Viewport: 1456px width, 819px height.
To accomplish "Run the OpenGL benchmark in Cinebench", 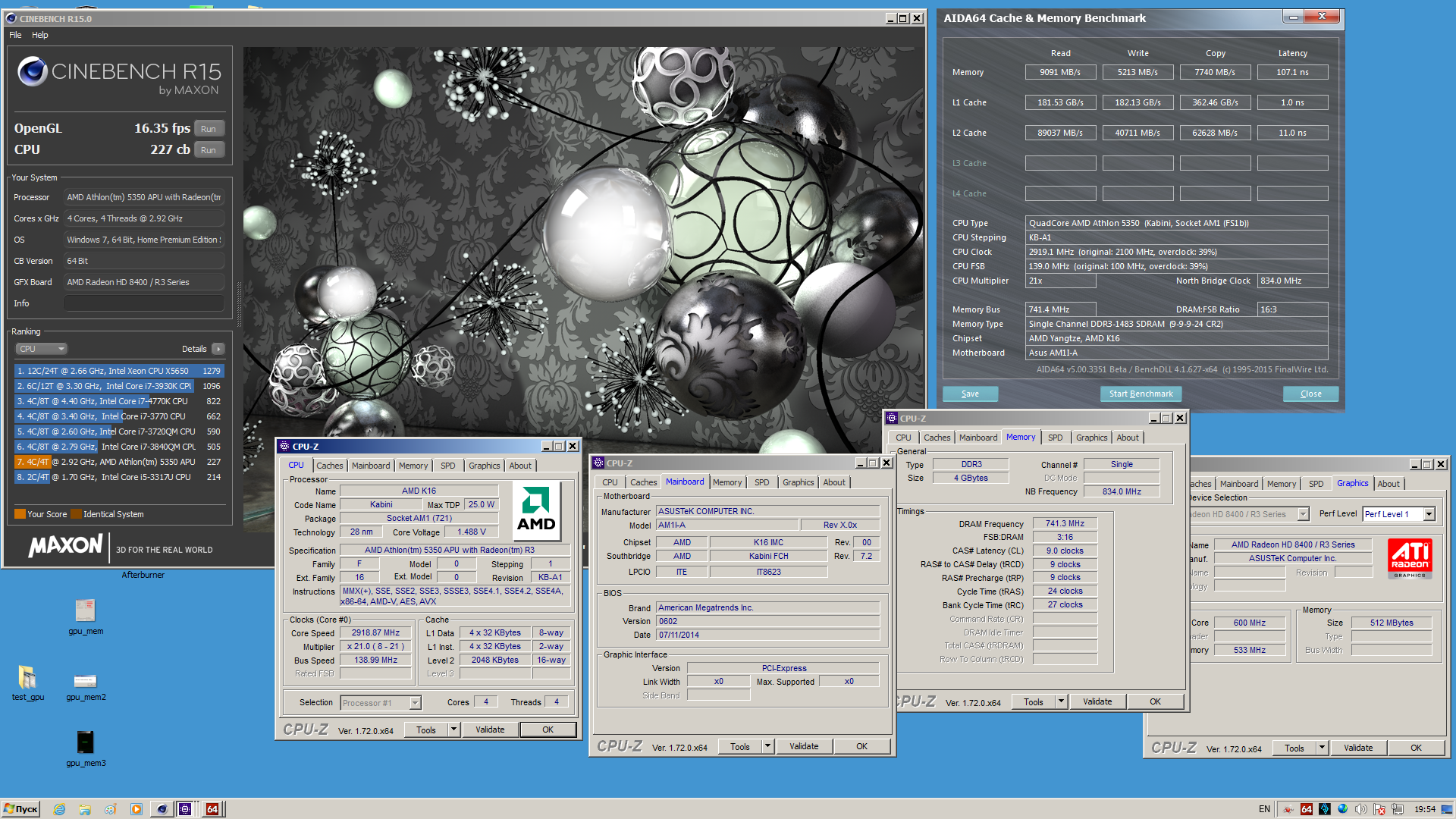I will coord(209,129).
